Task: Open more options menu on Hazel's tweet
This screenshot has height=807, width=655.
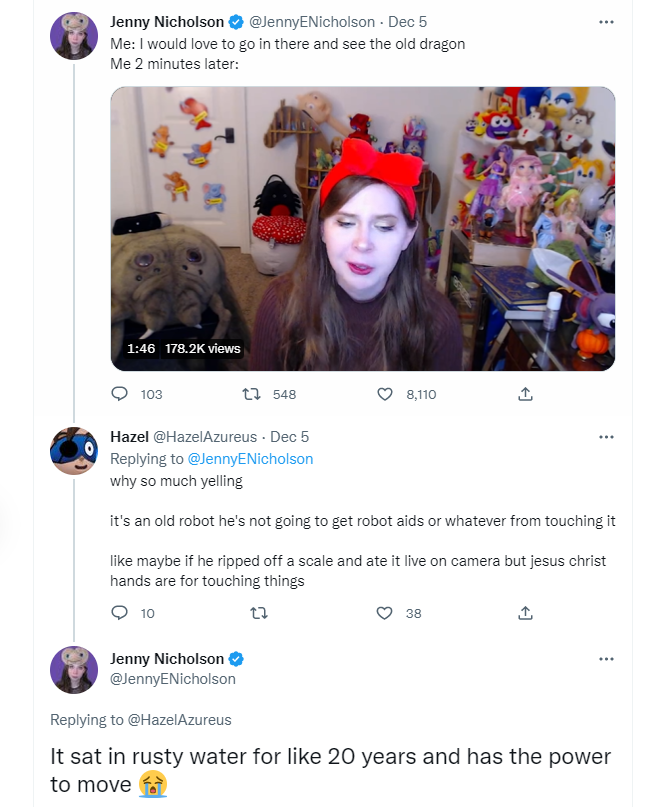Action: point(607,437)
